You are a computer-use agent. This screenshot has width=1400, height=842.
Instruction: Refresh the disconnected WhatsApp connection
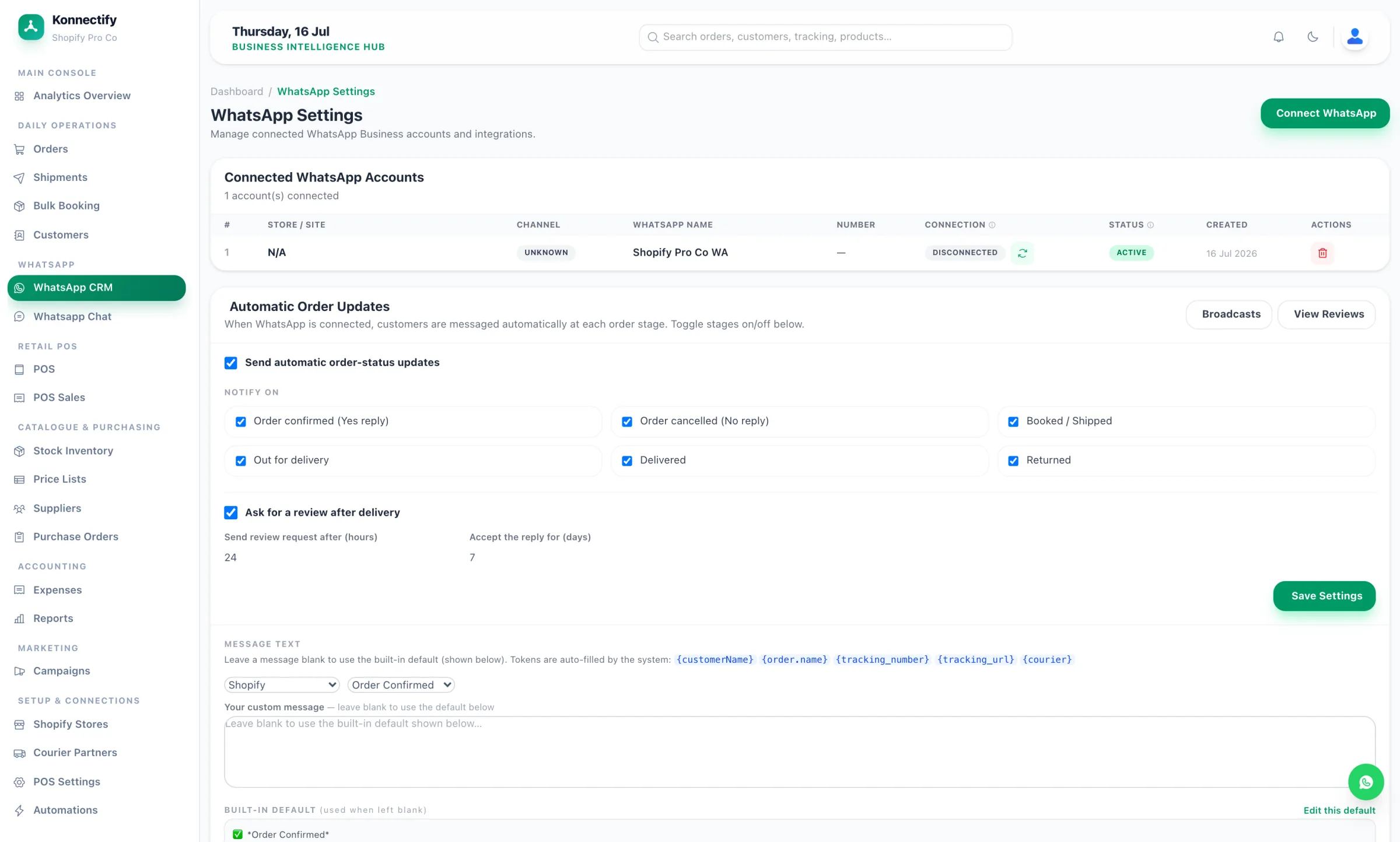pyautogui.click(x=1023, y=253)
